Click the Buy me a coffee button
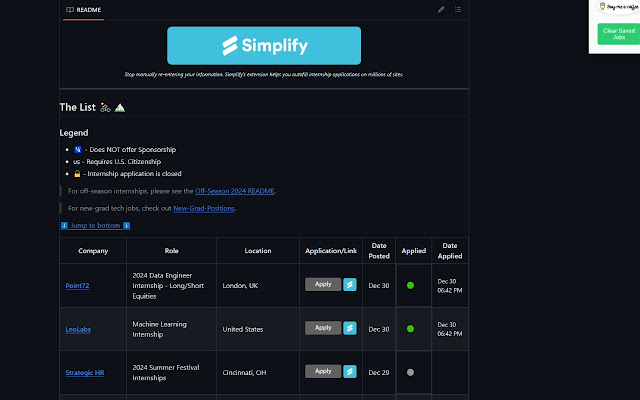This screenshot has width=640, height=400. point(619,7)
